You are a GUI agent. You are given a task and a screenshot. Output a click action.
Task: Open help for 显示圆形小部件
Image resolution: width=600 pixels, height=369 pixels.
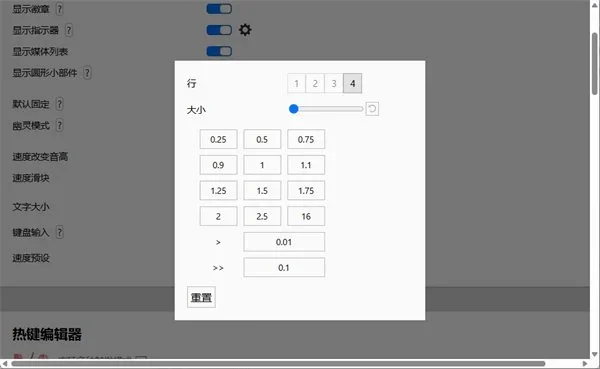pos(87,73)
